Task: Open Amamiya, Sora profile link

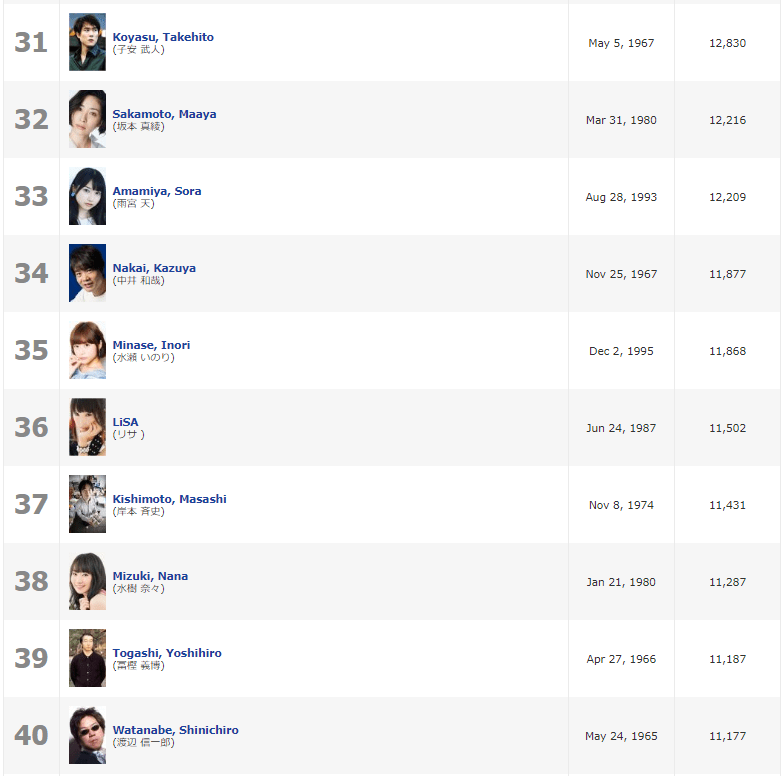Action: click(157, 191)
